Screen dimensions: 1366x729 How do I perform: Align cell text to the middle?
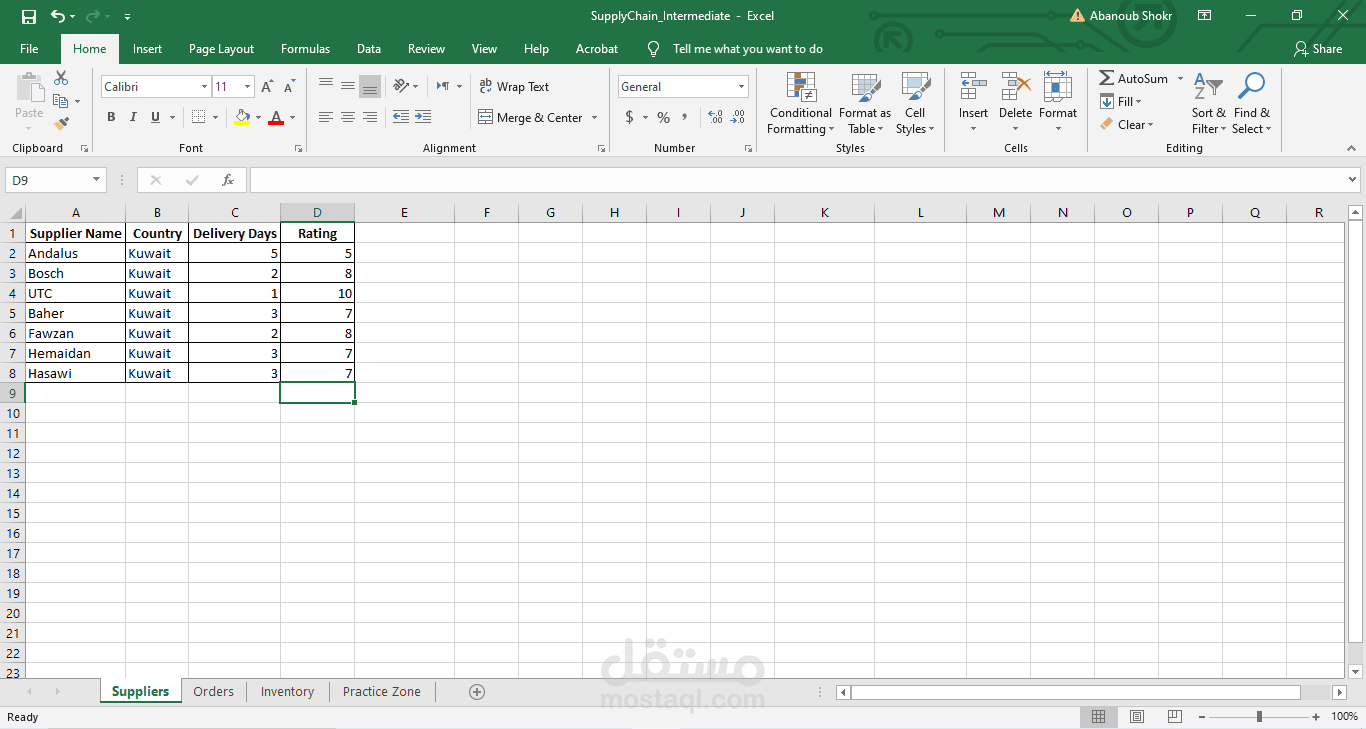tap(348, 86)
